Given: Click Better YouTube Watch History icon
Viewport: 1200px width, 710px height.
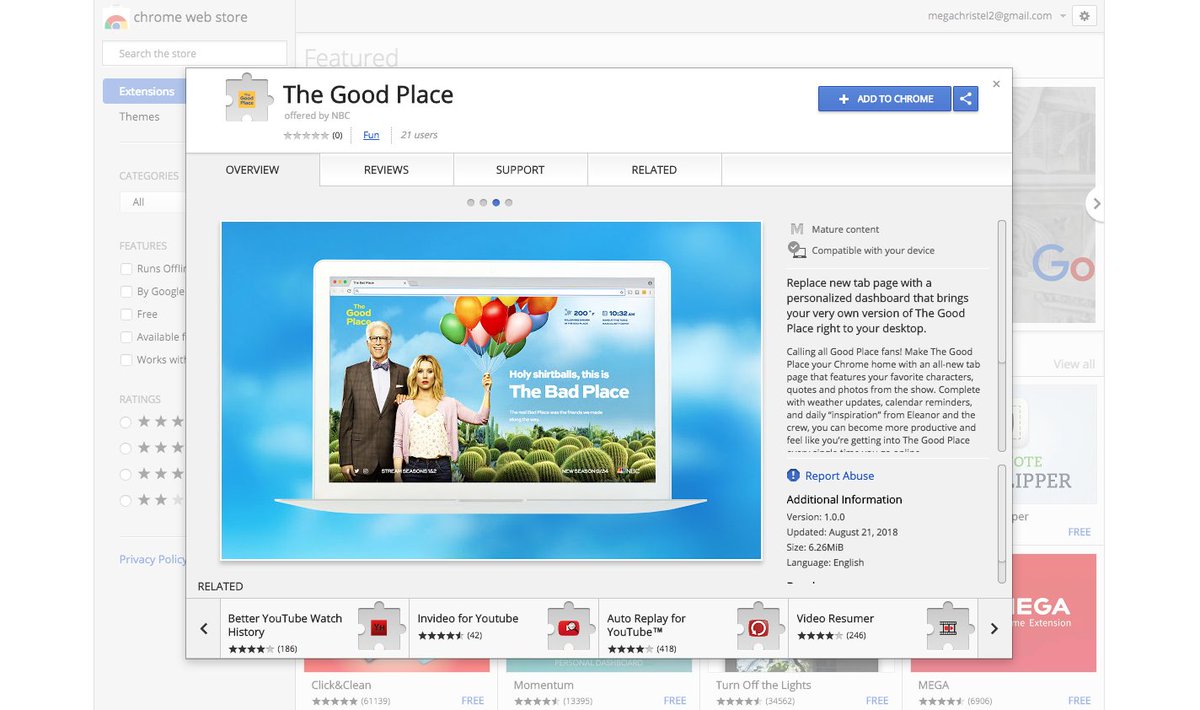Looking at the screenshot, I should point(380,627).
